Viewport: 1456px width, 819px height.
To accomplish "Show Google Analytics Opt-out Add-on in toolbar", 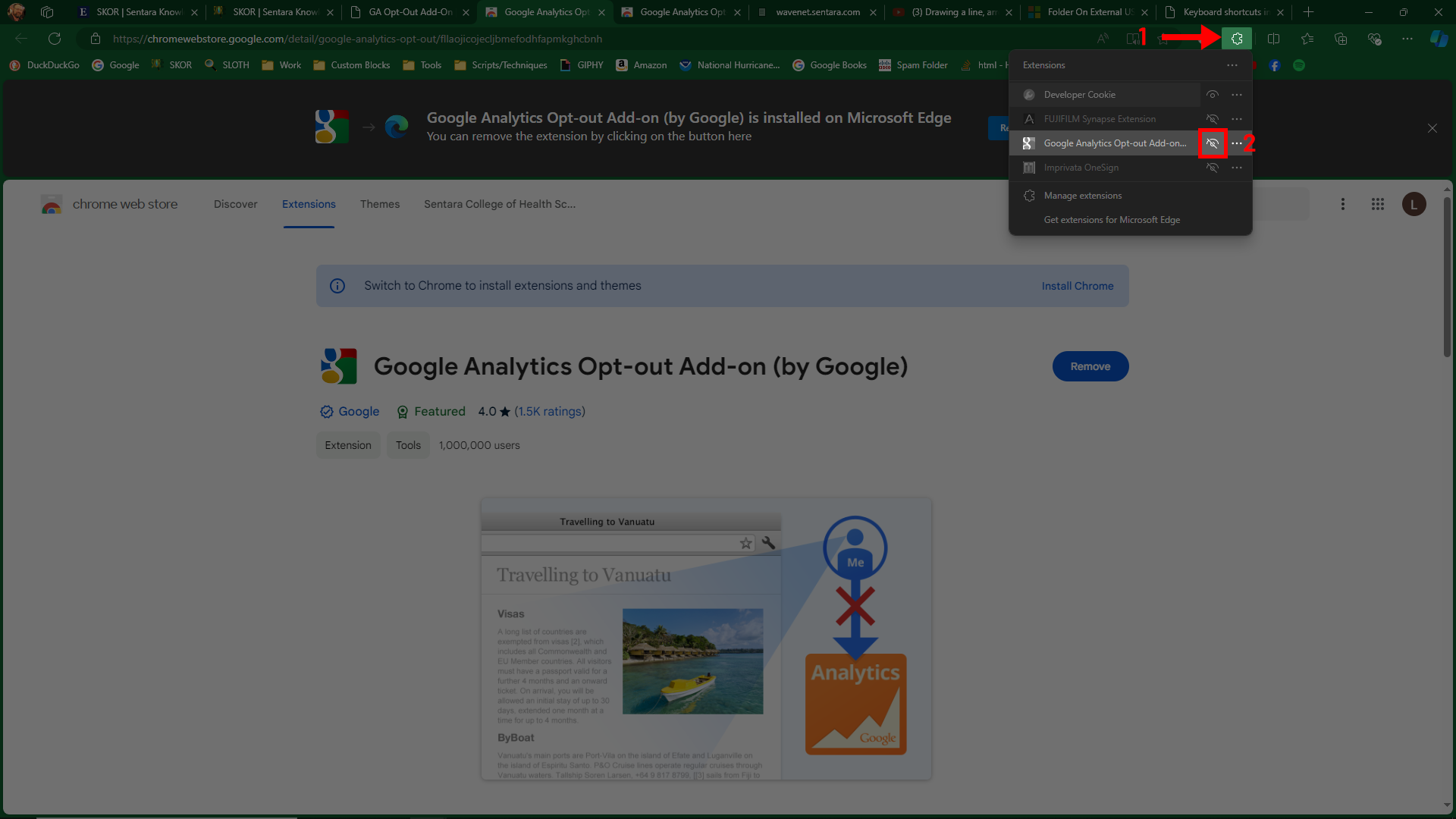I will (1213, 143).
